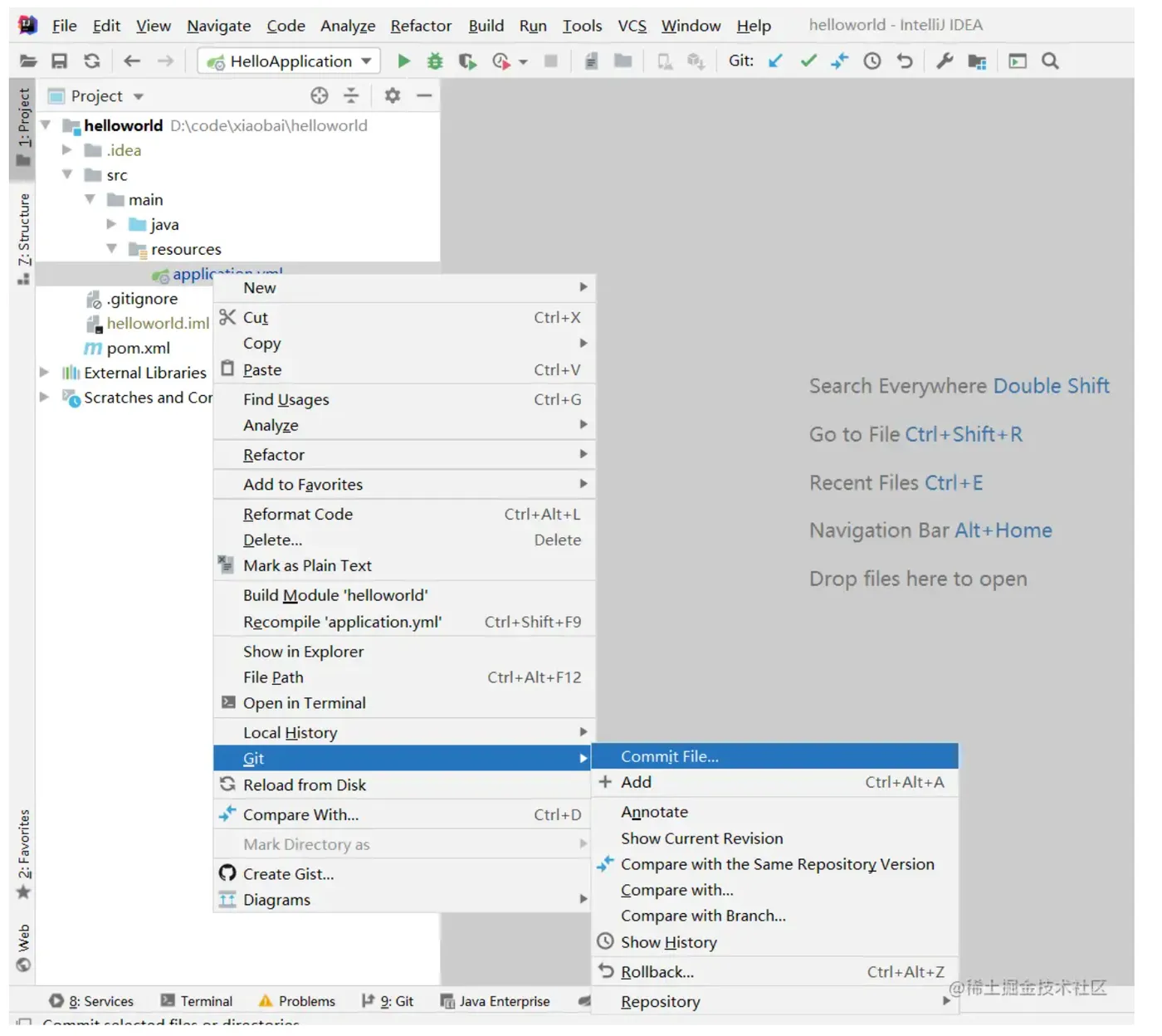
Task: Open the 9: Git tool window tab
Action: tap(388, 1002)
